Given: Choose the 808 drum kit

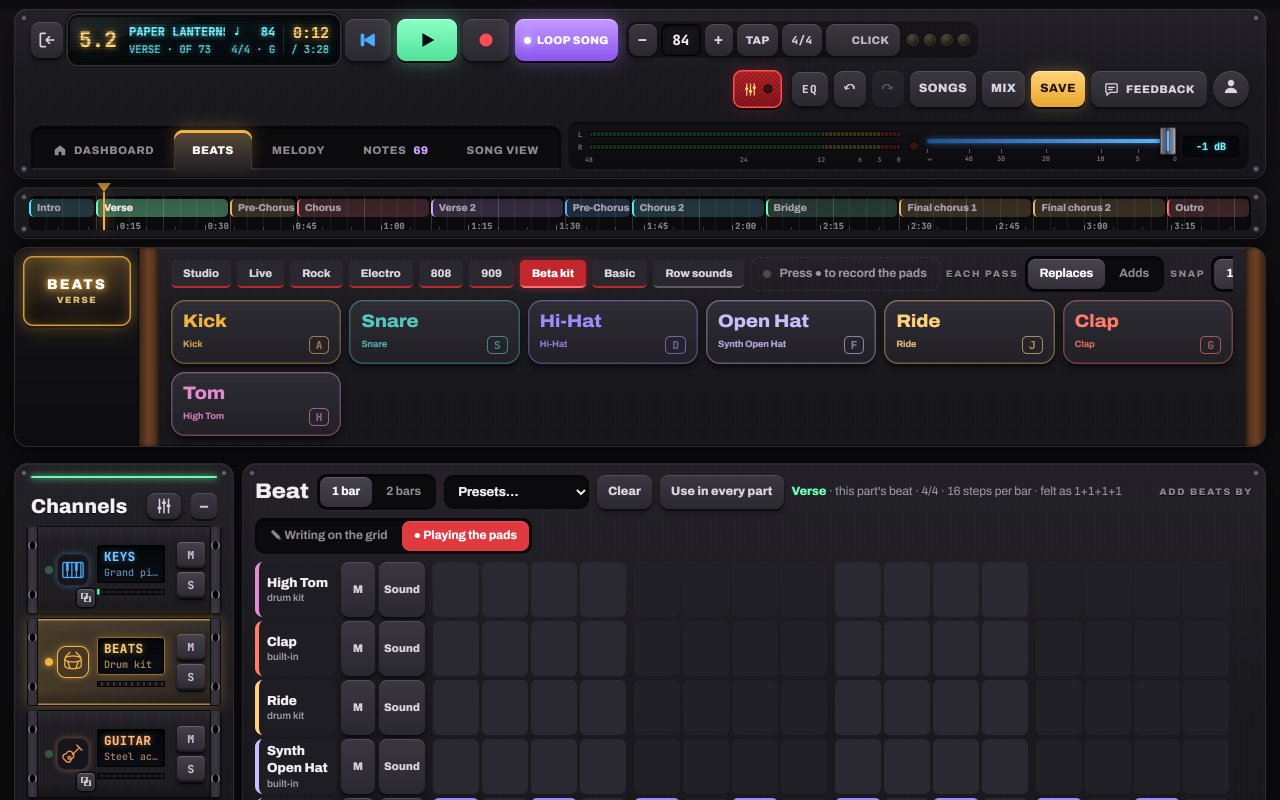Looking at the screenshot, I should (x=441, y=273).
